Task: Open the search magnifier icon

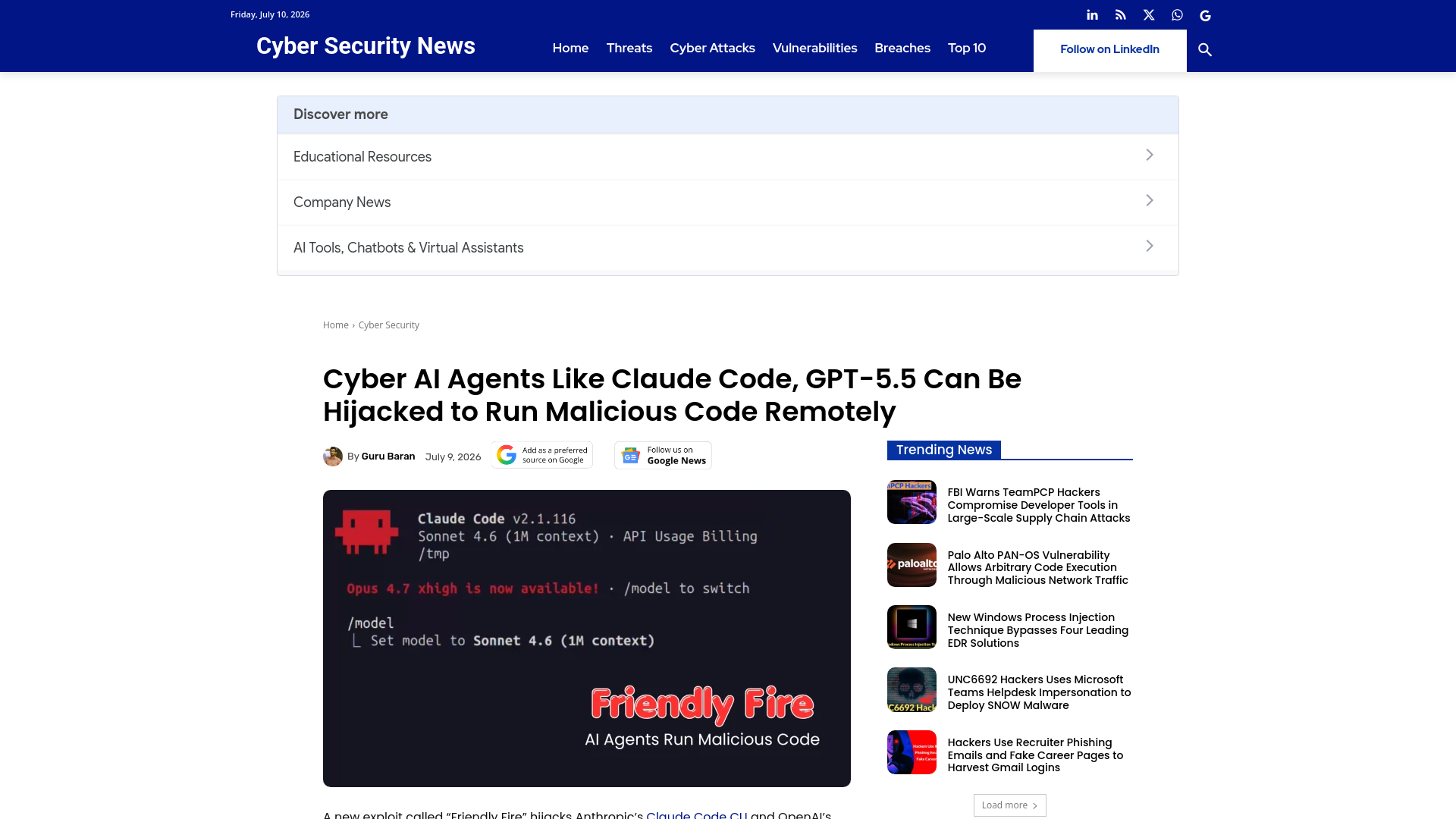Action: tap(1205, 50)
